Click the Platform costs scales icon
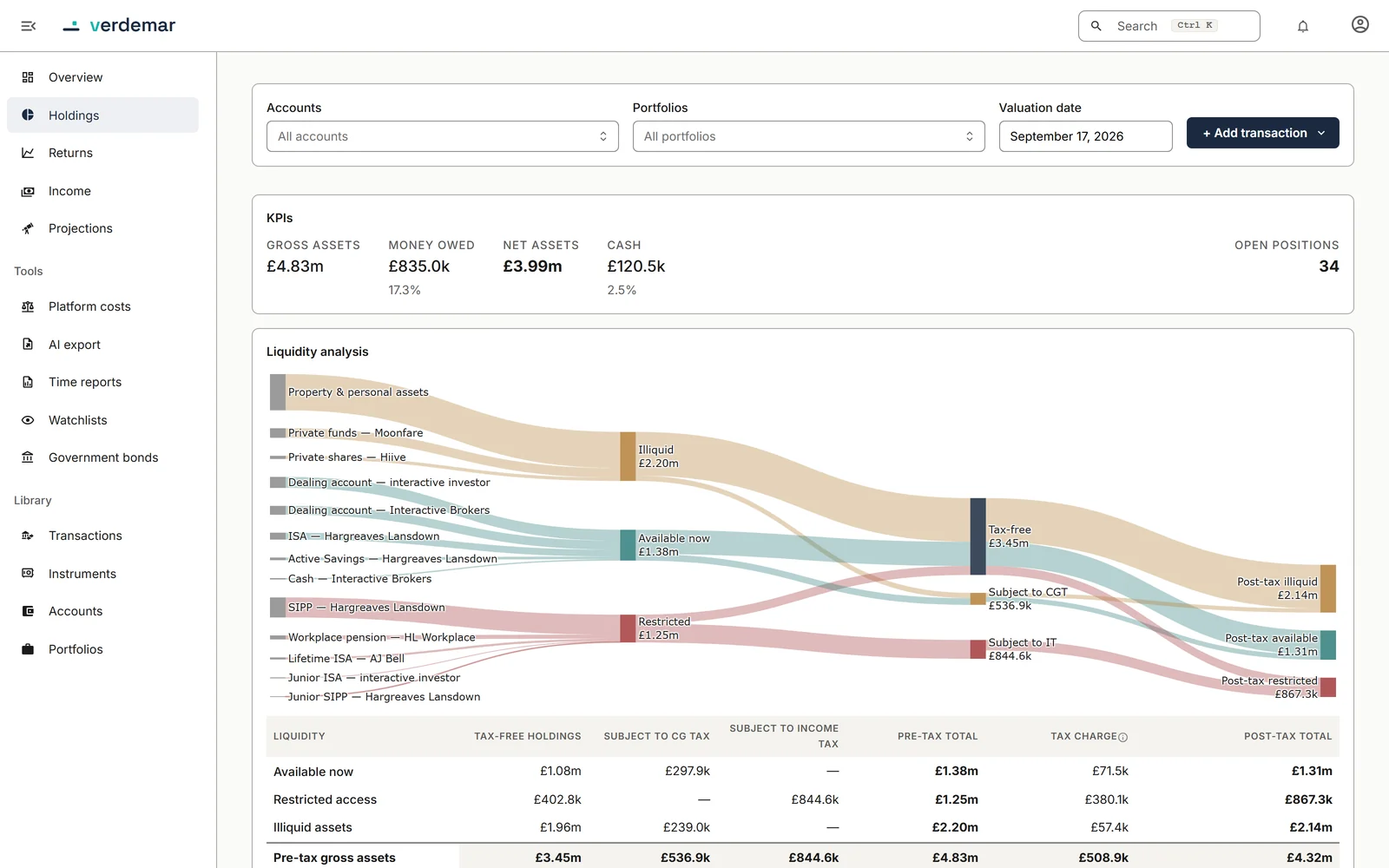The height and width of the screenshot is (868, 1389). coord(28,306)
